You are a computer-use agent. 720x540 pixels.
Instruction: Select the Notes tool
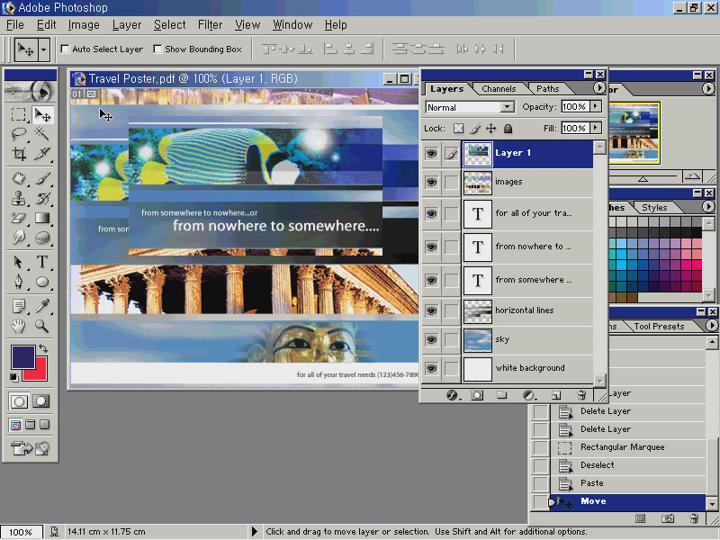pyautogui.click(x=18, y=306)
